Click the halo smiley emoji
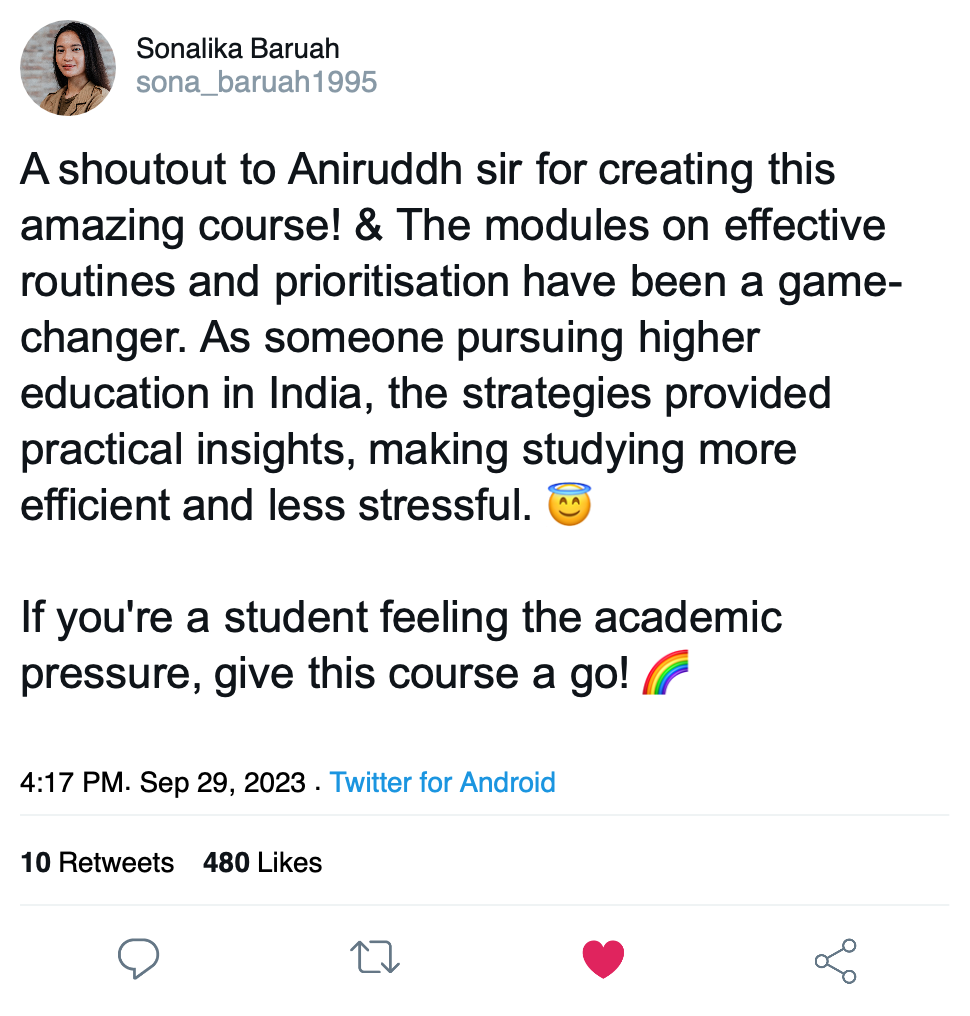Image resolution: width=970 pixels, height=1016 pixels. pyautogui.click(x=570, y=507)
